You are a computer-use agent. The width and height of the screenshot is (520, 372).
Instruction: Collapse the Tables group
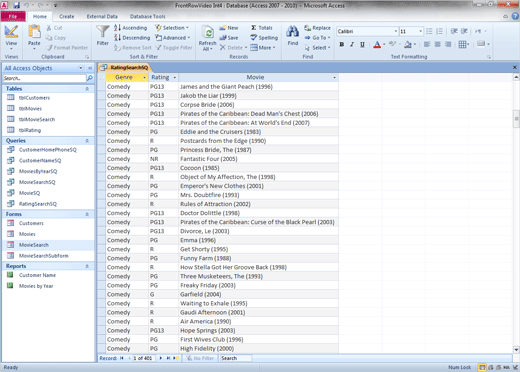(x=87, y=89)
